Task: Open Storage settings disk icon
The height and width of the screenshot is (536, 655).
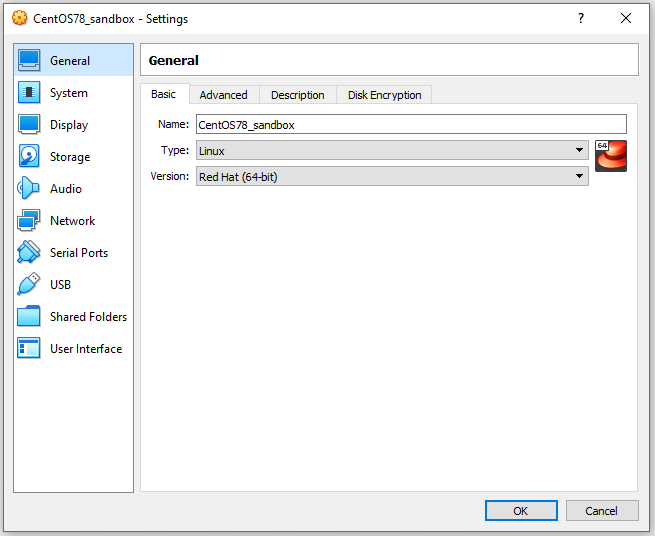Action: (29, 157)
